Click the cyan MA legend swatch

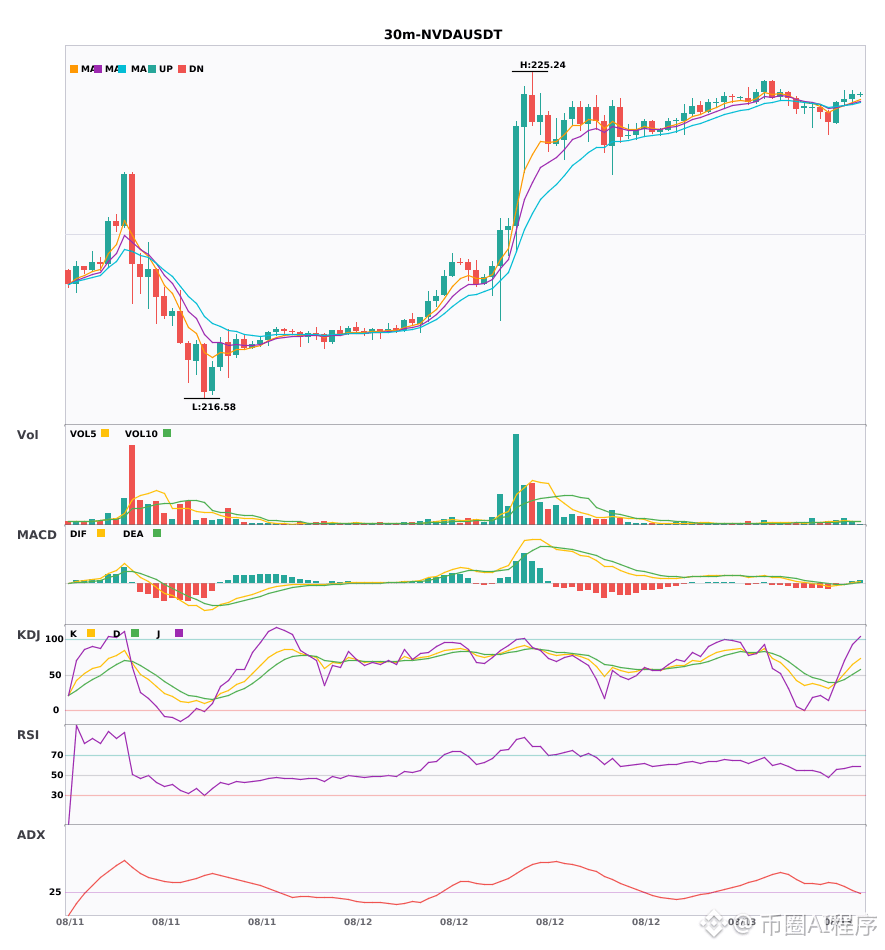click(x=122, y=69)
